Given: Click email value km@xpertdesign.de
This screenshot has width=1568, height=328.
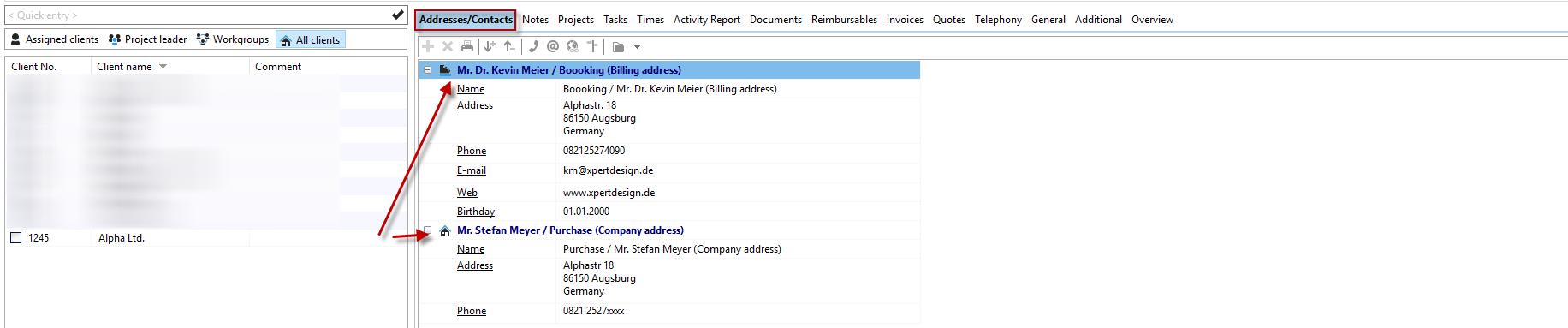Looking at the screenshot, I should coord(608,170).
